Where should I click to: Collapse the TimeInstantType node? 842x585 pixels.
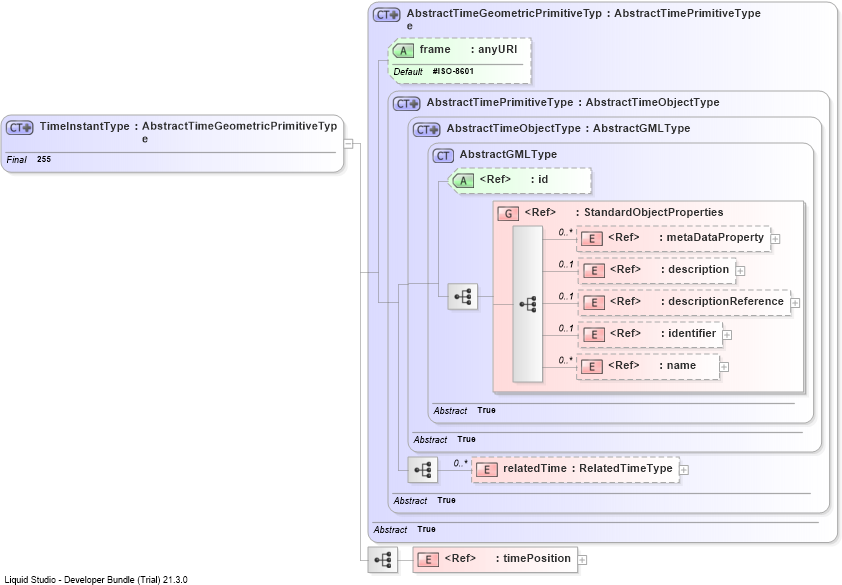point(348,143)
